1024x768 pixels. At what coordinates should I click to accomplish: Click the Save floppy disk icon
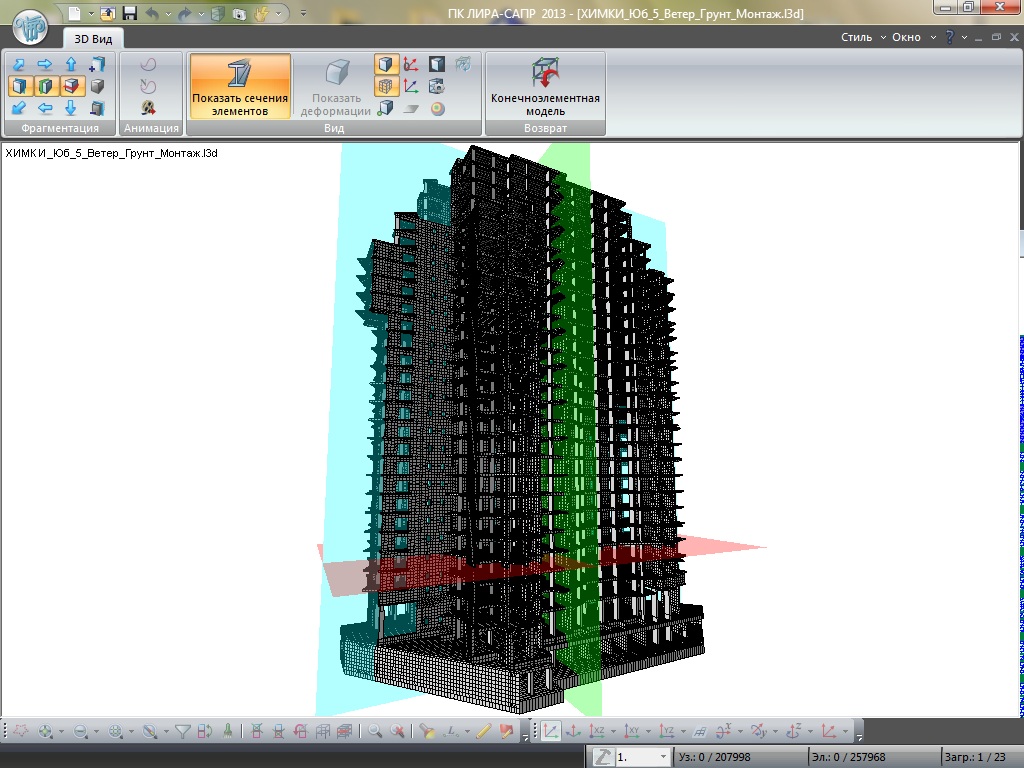(129, 14)
